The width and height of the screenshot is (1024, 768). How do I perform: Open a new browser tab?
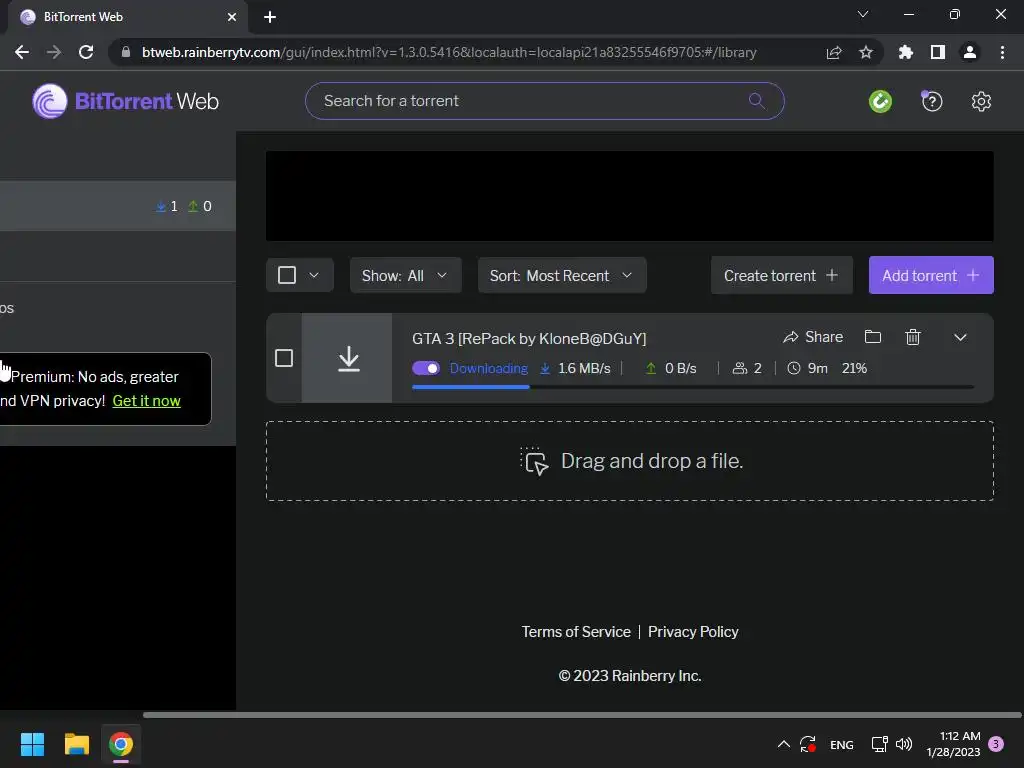click(270, 17)
